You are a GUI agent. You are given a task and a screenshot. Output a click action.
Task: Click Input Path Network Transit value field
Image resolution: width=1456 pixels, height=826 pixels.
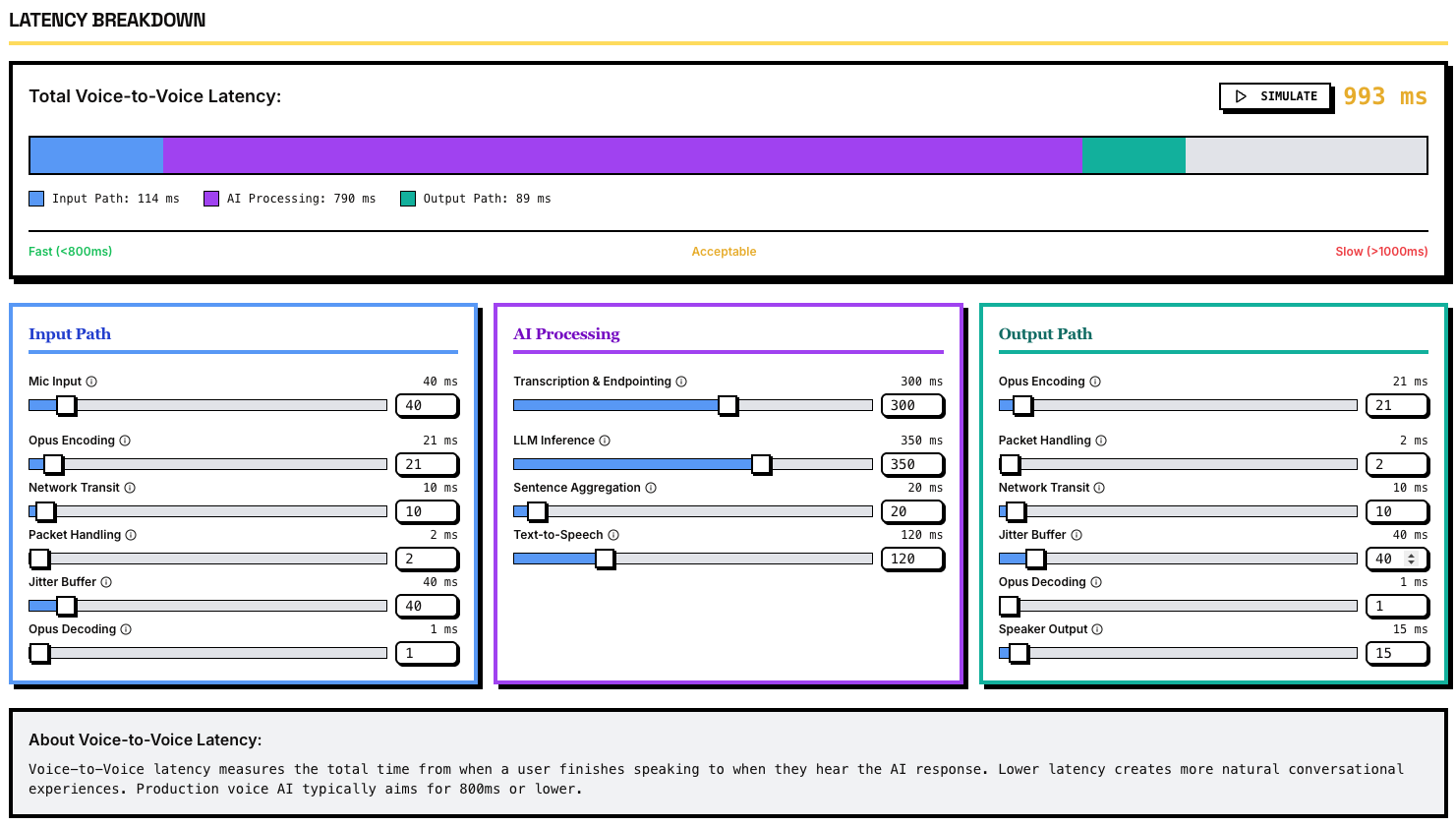pos(427,511)
